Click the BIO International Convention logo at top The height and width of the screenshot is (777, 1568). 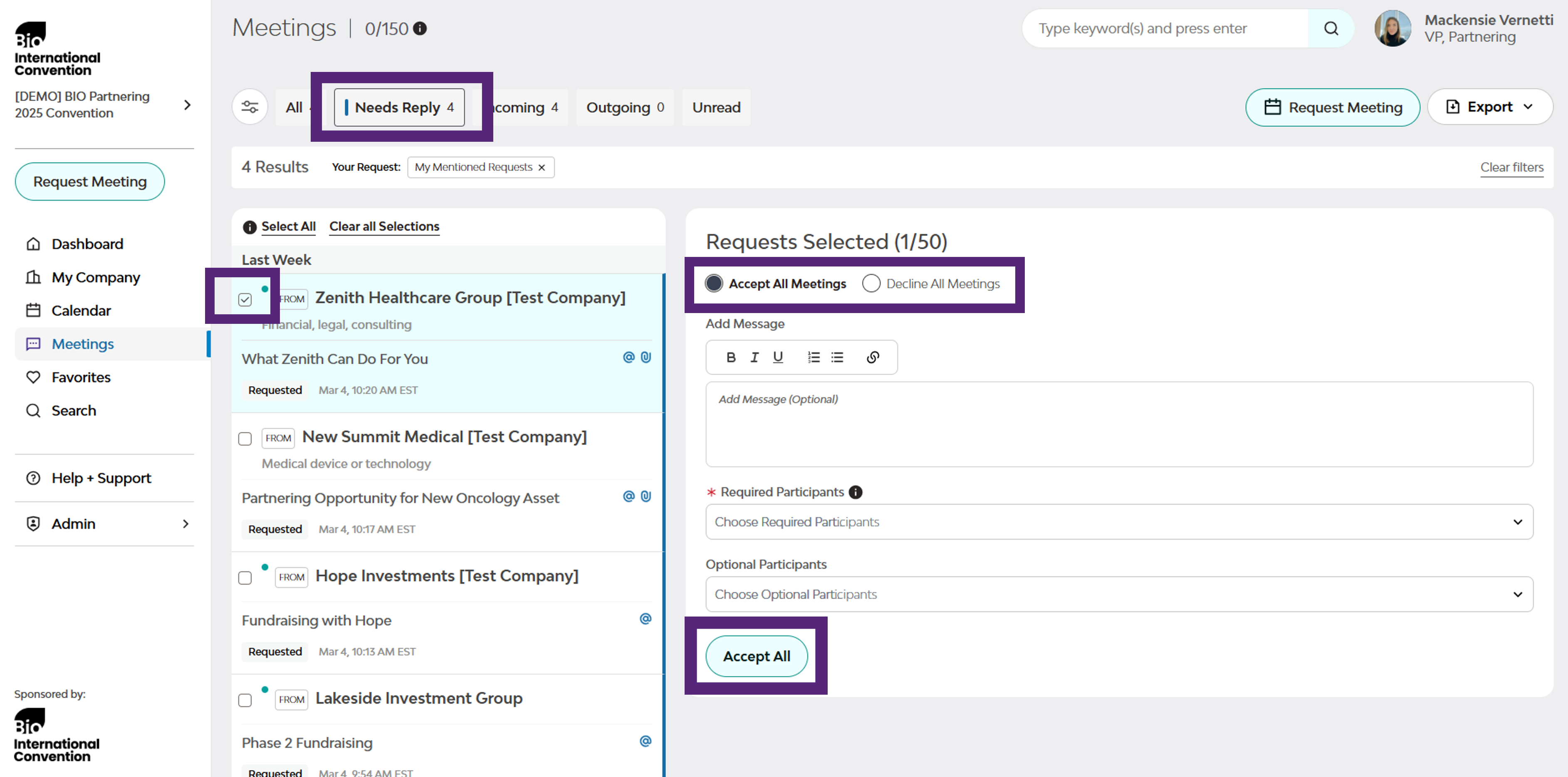coord(57,49)
